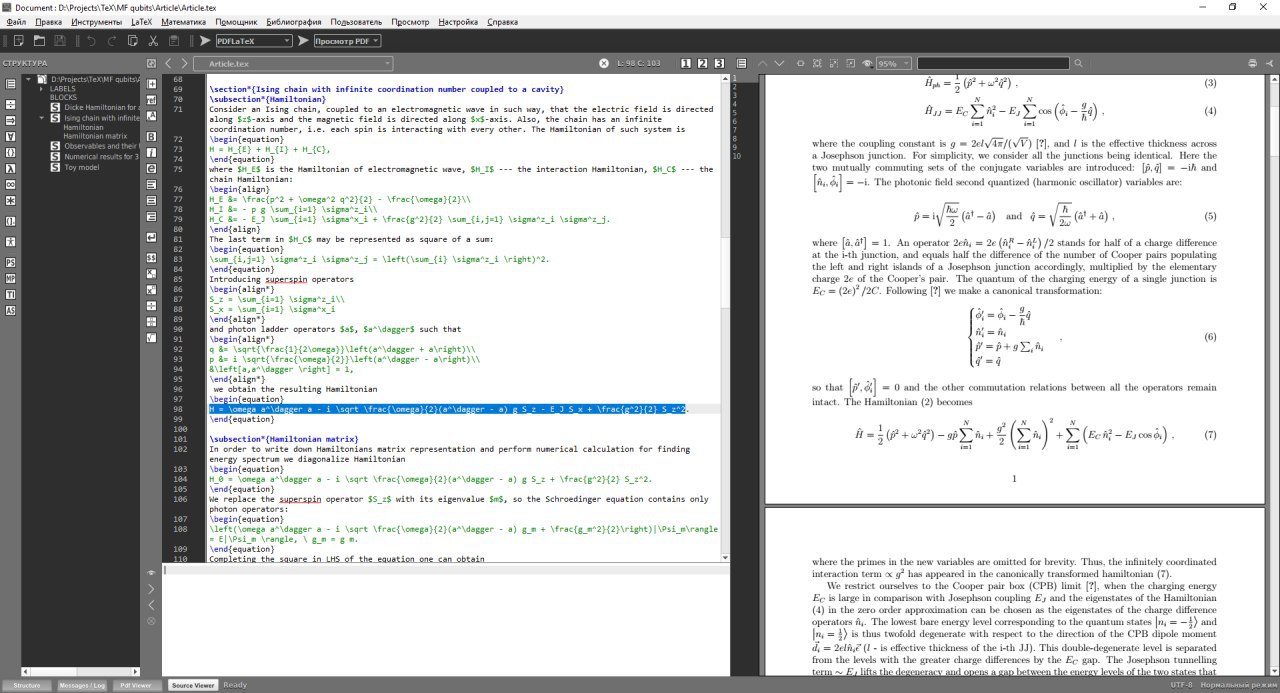Insert bold text with B icon
1280x693 pixels.
tap(151, 136)
